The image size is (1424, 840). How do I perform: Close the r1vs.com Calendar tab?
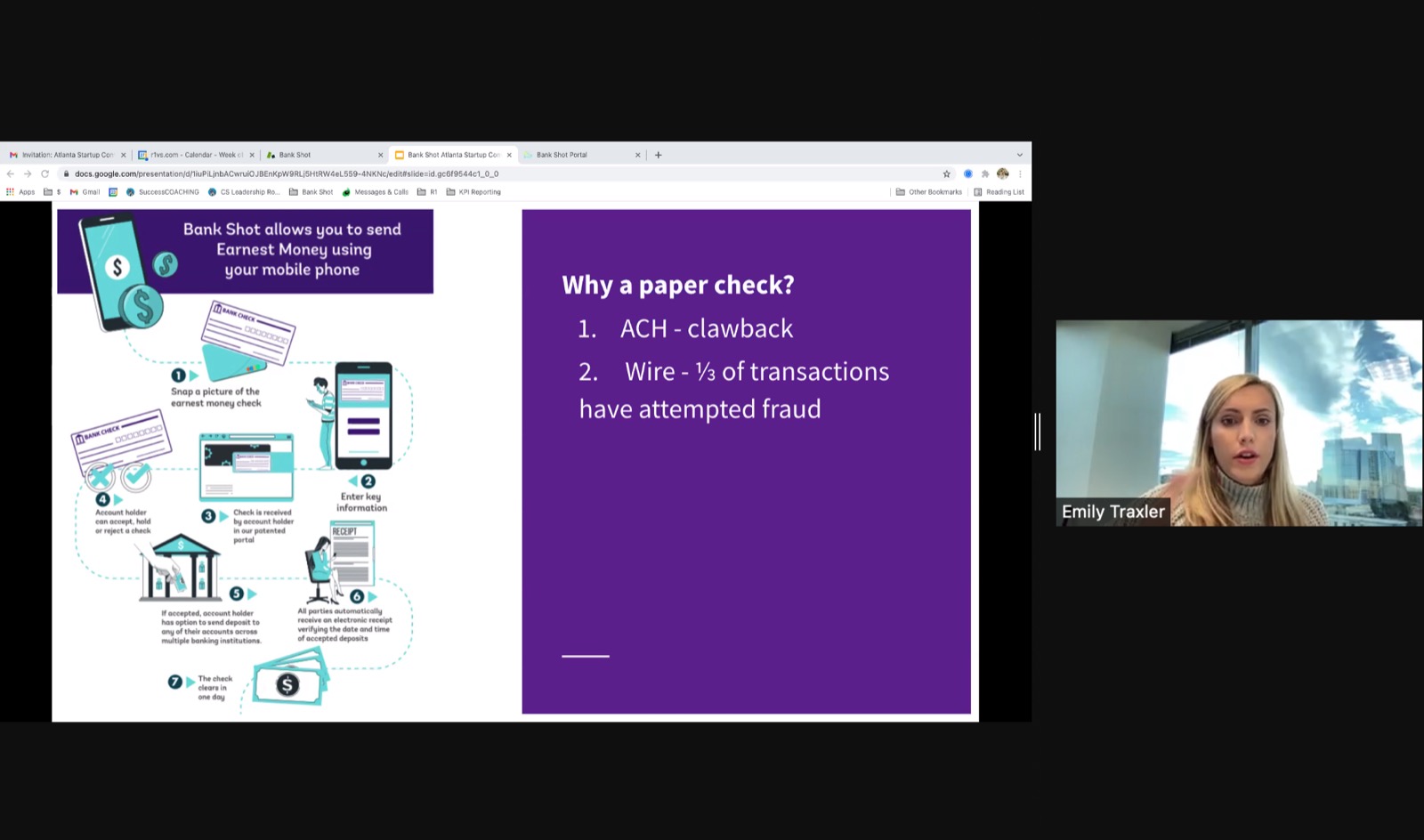(x=252, y=155)
